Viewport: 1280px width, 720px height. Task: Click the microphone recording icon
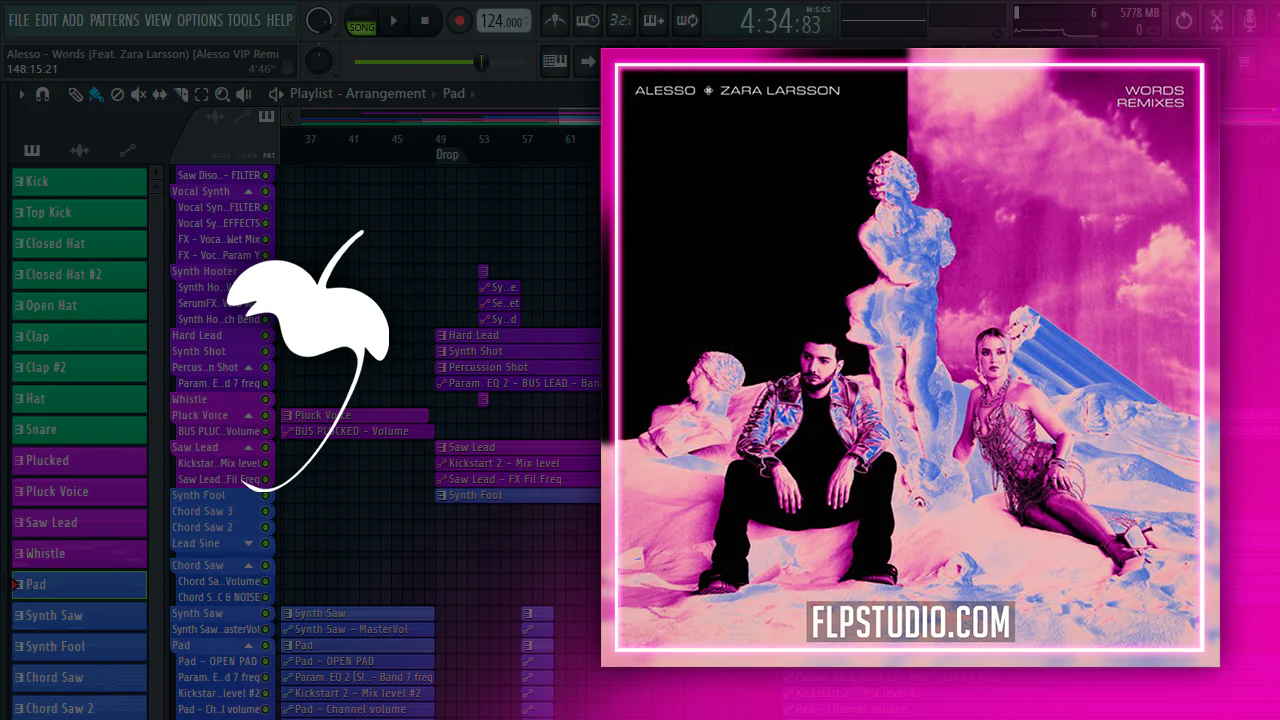(x=1250, y=20)
